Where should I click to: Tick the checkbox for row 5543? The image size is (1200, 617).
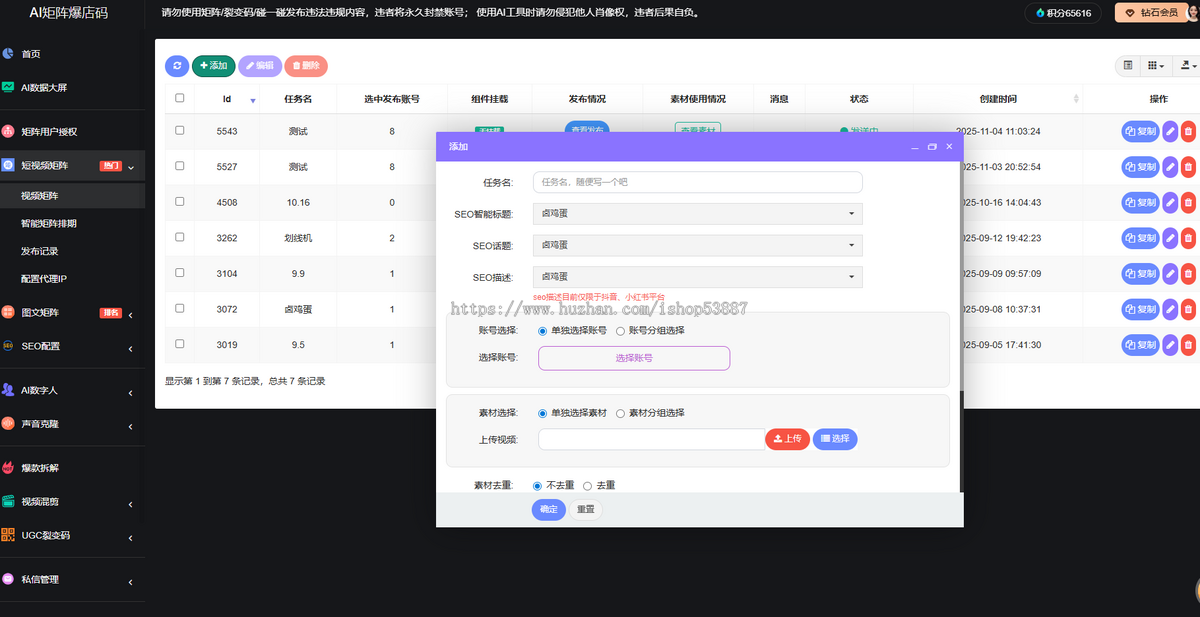pyautogui.click(x=180, y=130)
